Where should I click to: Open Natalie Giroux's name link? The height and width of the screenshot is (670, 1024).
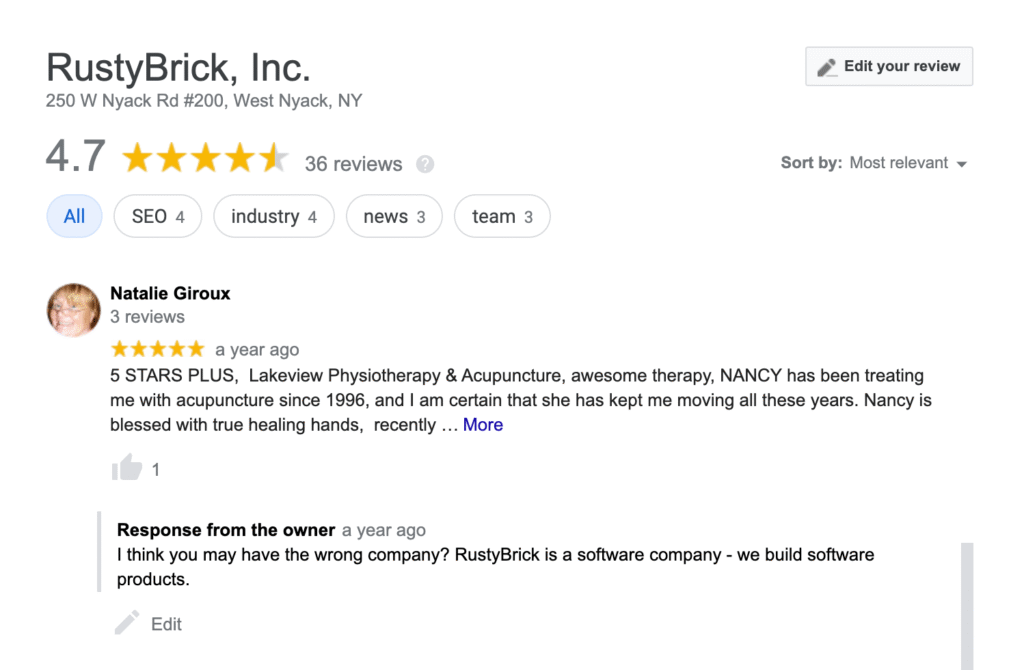click(170, 293)
